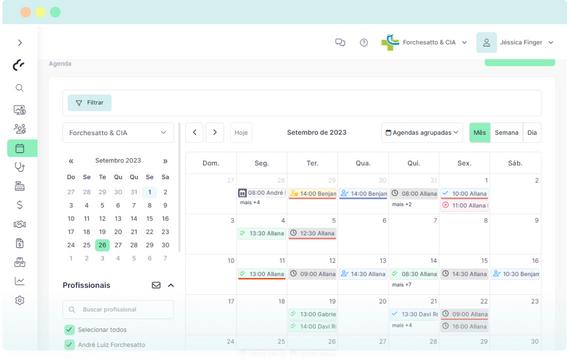Screen dimensions: 569x362
Task: Open the 12:30 Allana event on Tuesday 5
Action: tap(312, 233)
